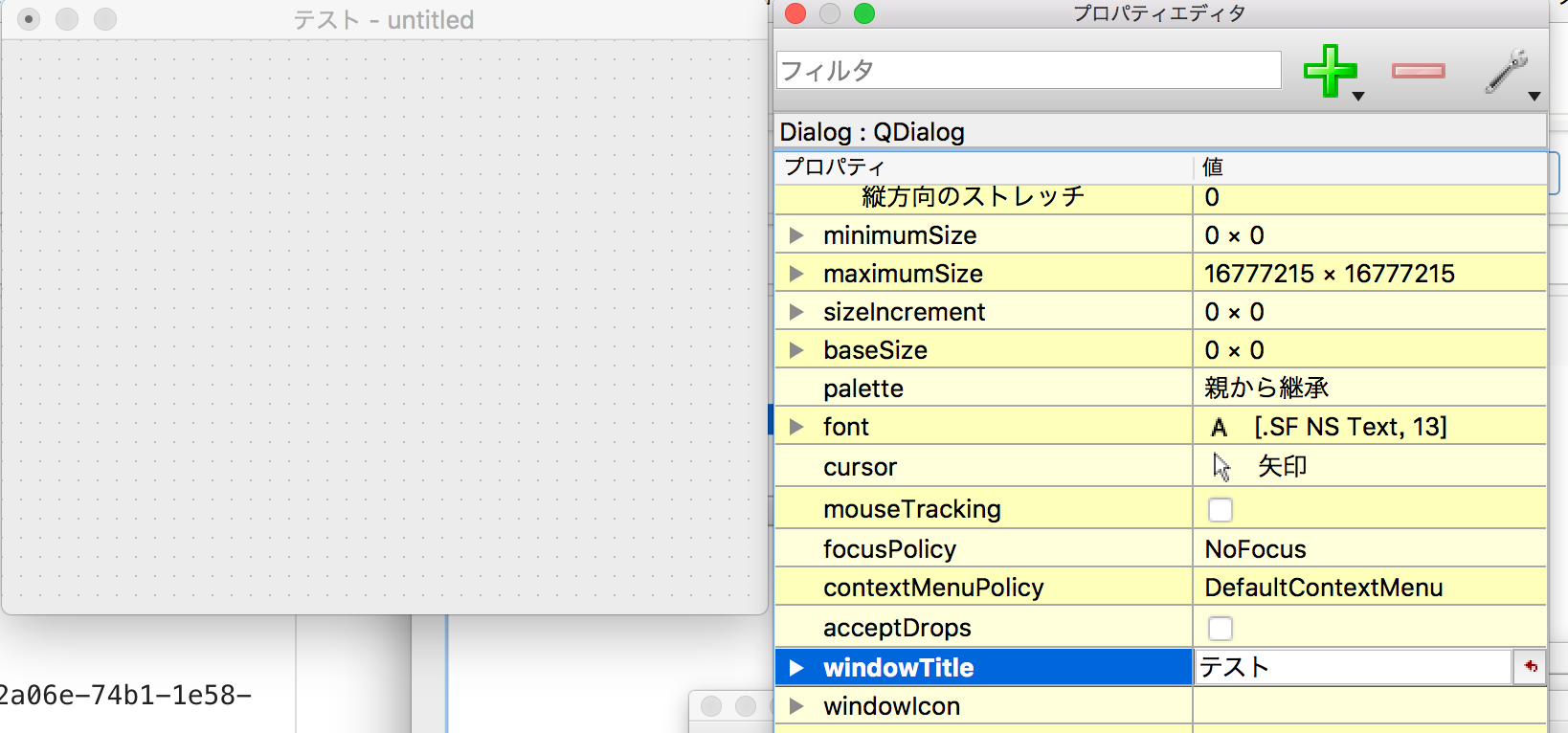Screen dimensions: 1568x733
Task: Select the 縦方向のストレッチ row
Action: pyautogui.click(x=1160, y=198)
